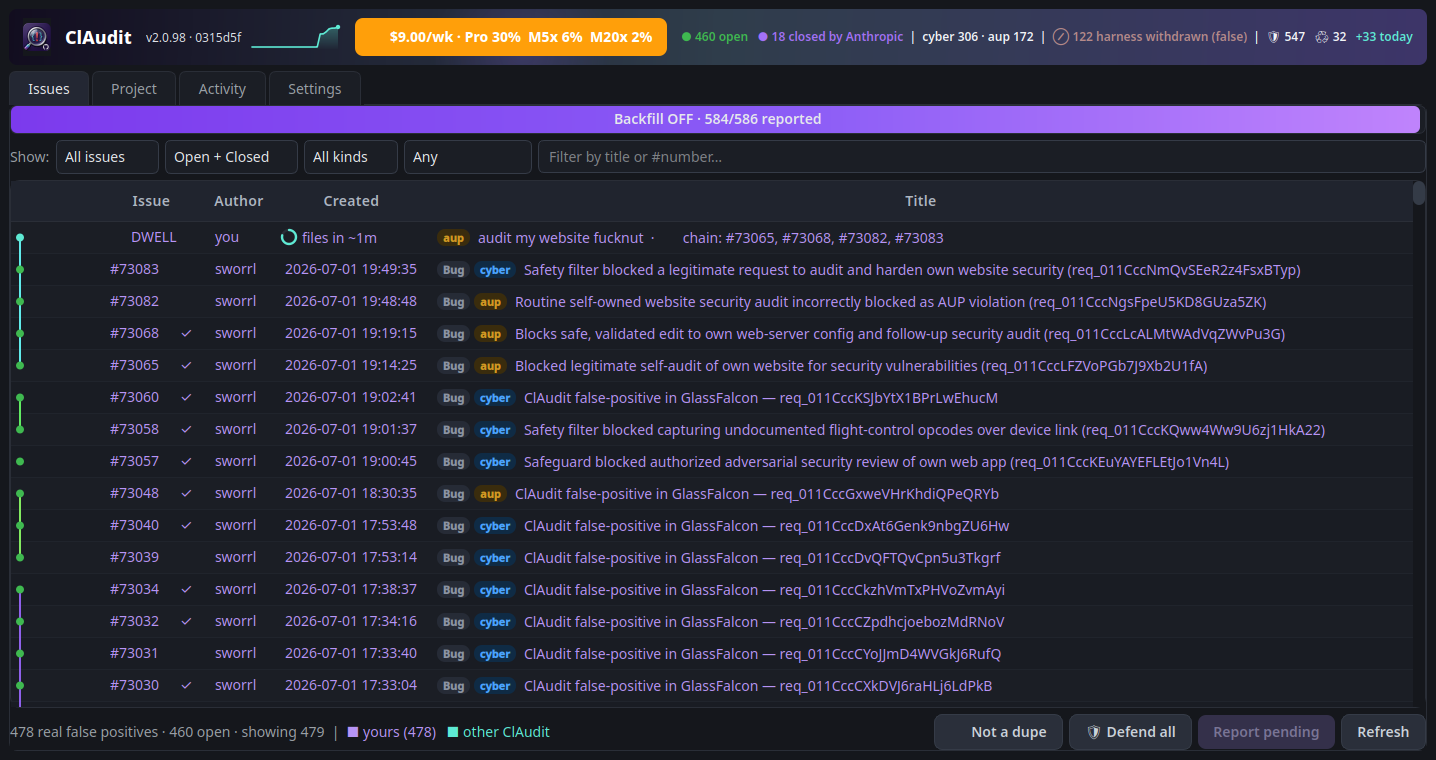Open the All issues filter dropdown

pos(107,157)
